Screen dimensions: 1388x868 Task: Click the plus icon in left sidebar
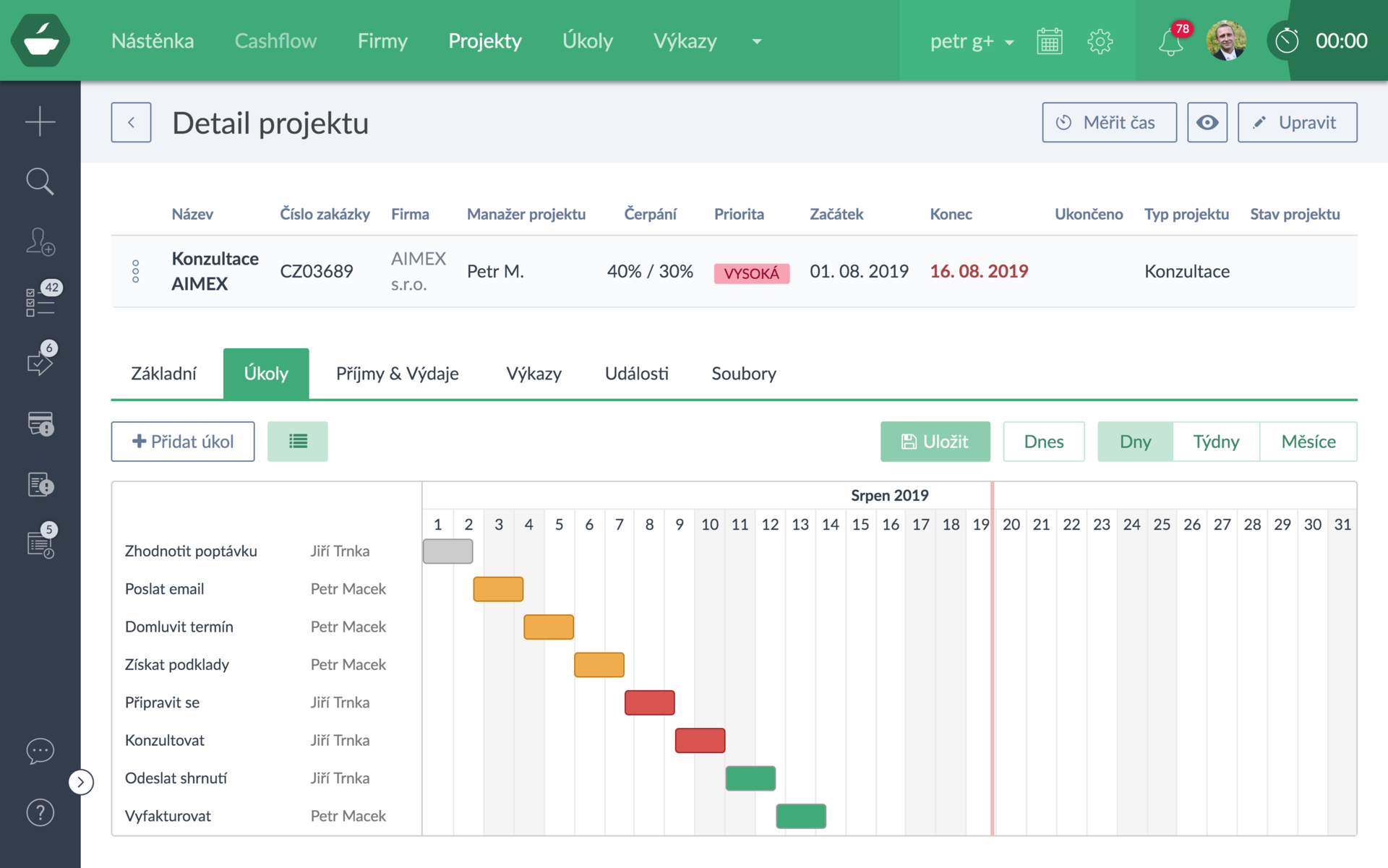tap(40, 121)
